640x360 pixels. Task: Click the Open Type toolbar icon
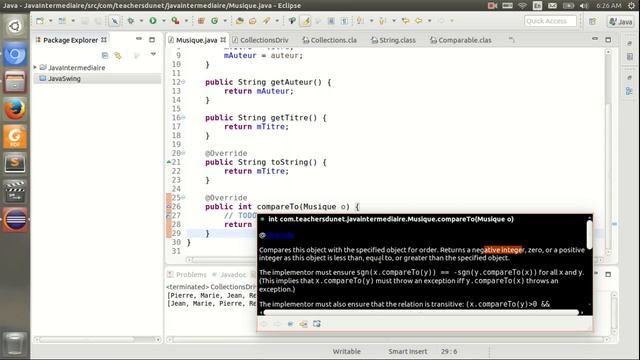pyautogui.click(x=240, y=21)
